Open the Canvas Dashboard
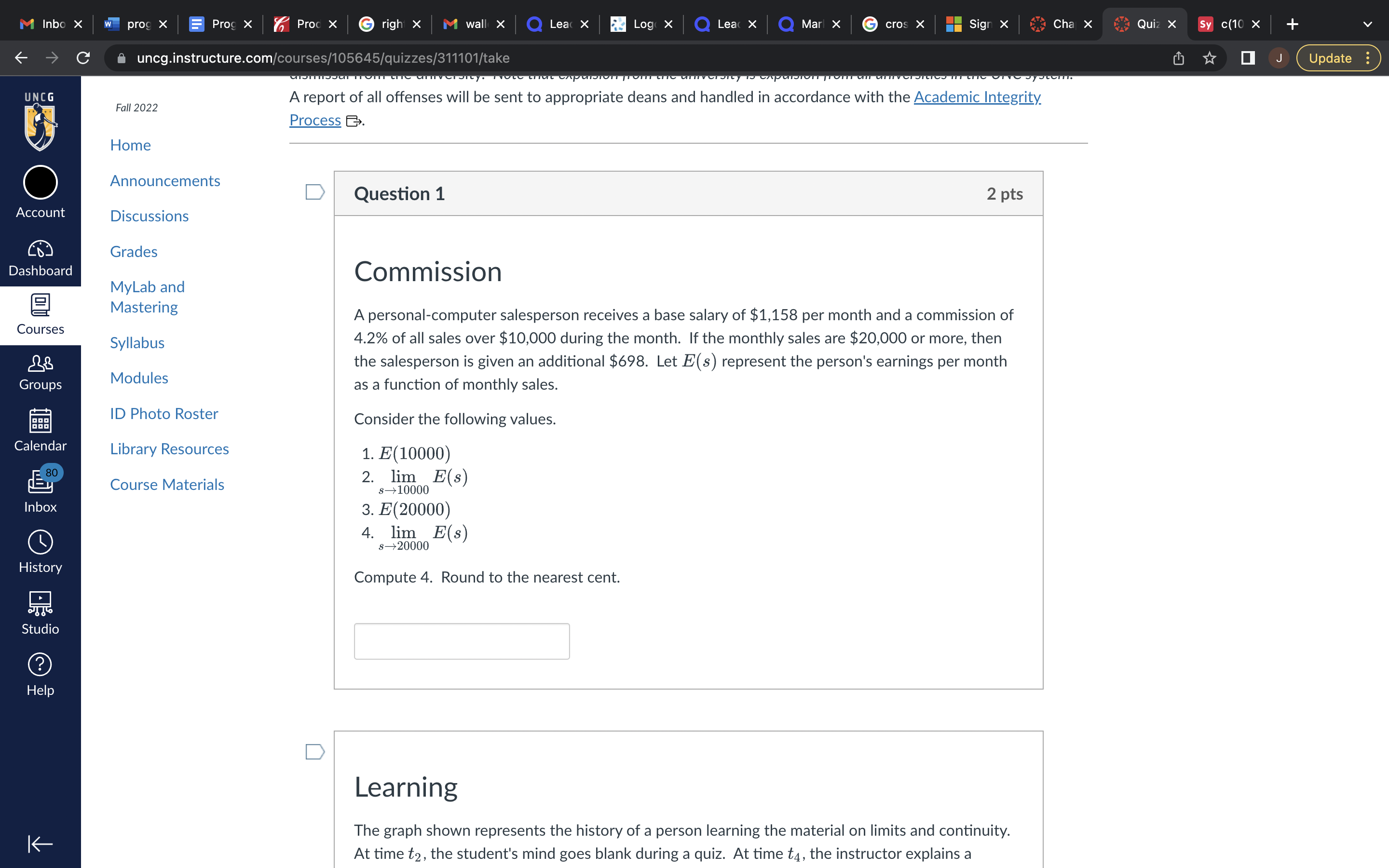 coord(40,257)
